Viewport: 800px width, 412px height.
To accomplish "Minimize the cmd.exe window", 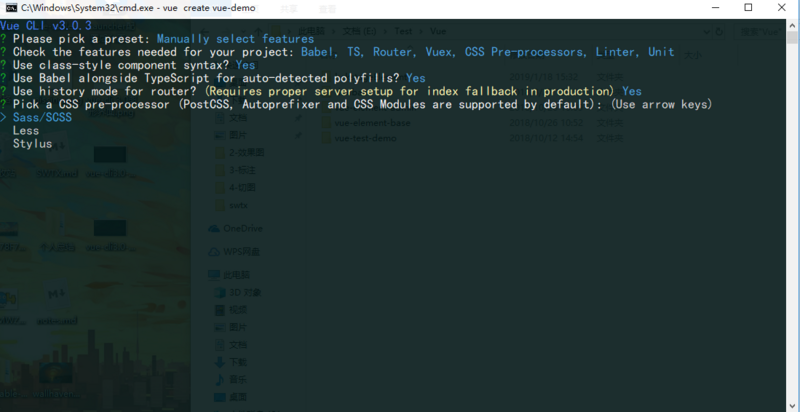I will [715, 7].
